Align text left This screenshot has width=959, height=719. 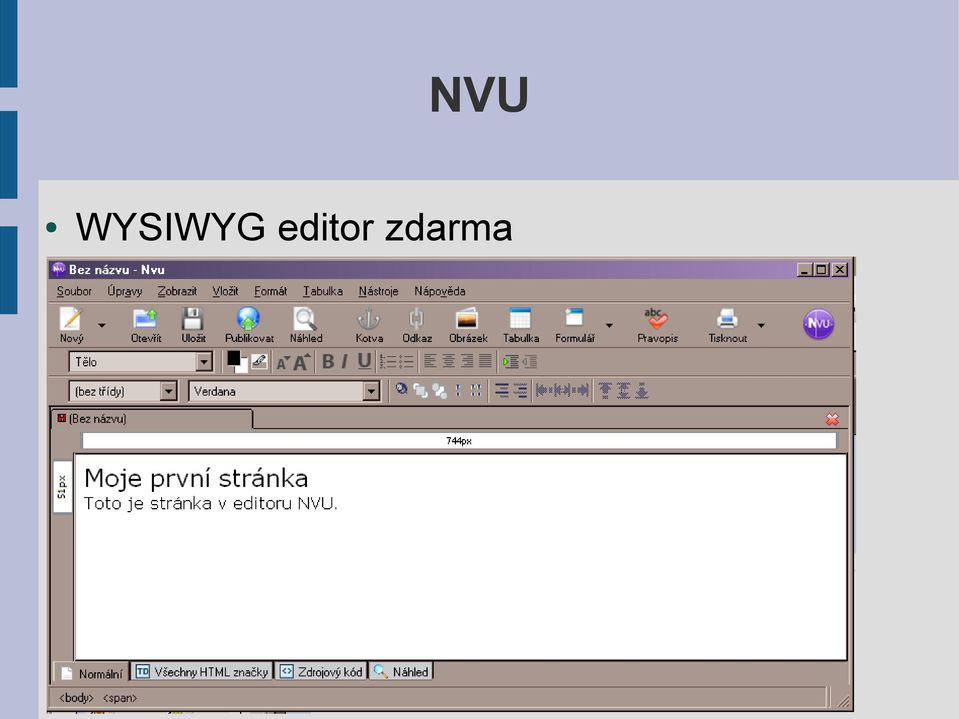tap(430, 361)
